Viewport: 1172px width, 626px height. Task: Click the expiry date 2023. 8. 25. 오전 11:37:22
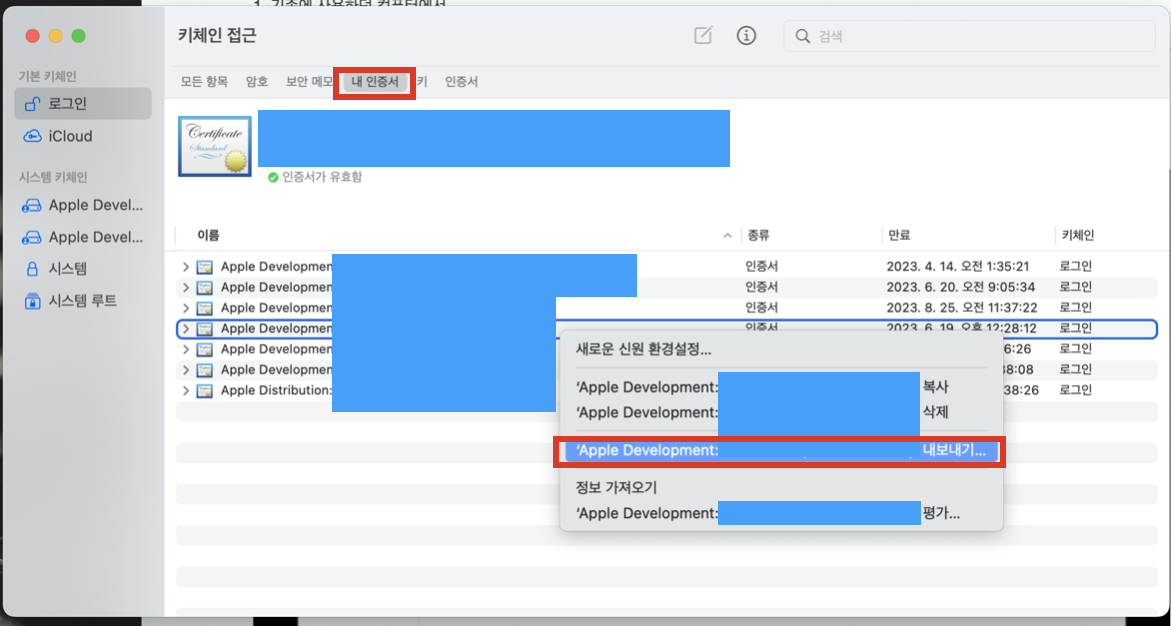point(962,308)
